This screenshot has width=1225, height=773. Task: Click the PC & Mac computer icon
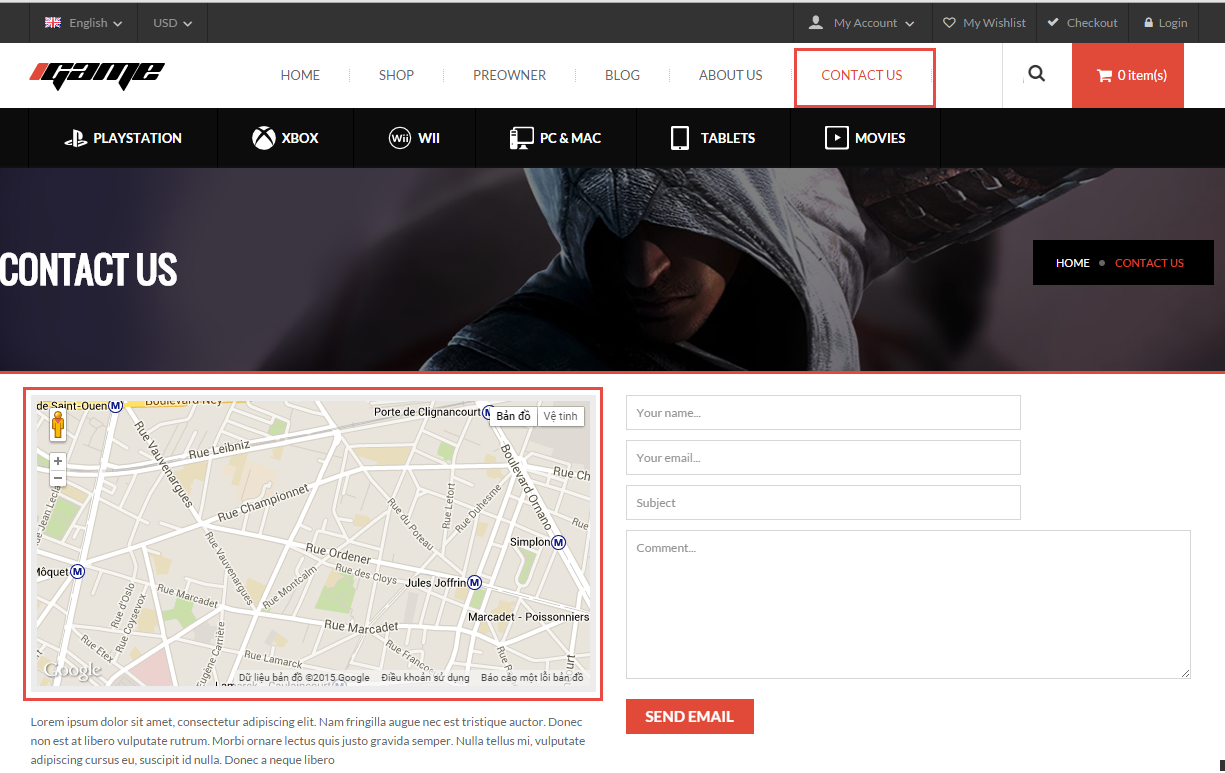(521, 138)
